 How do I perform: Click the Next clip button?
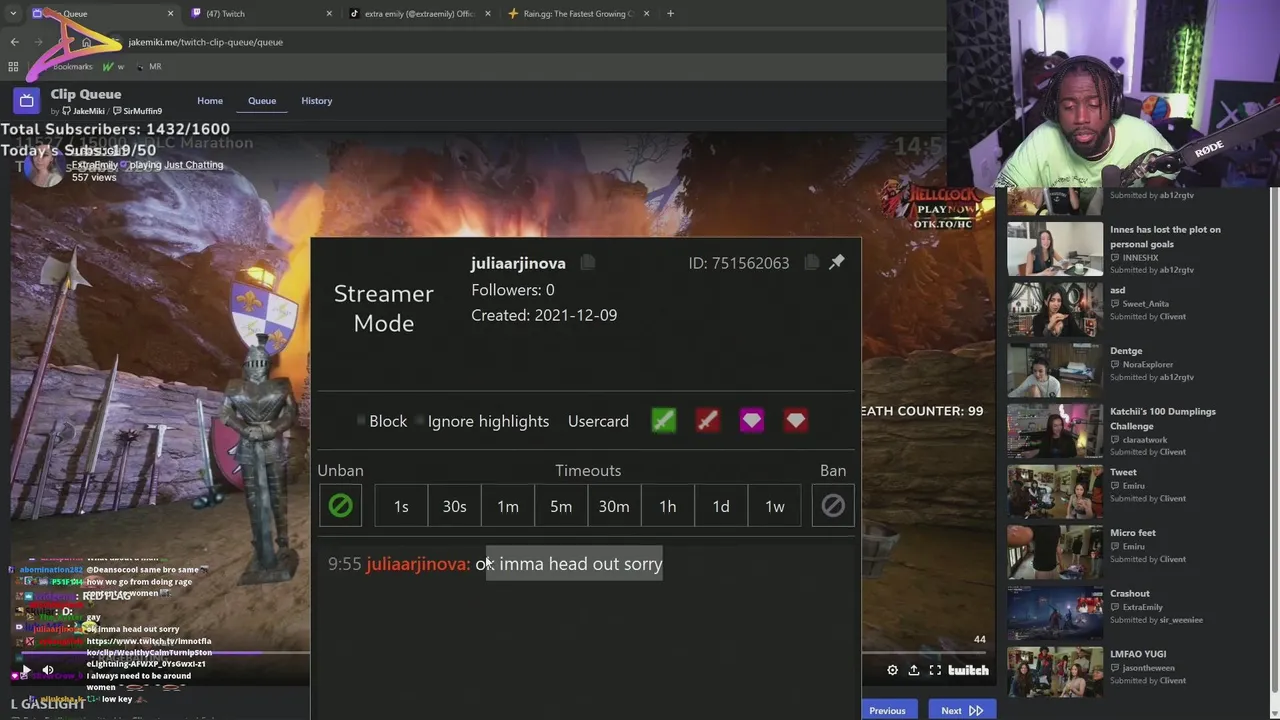pyautogui.click(x=961, y=710)
